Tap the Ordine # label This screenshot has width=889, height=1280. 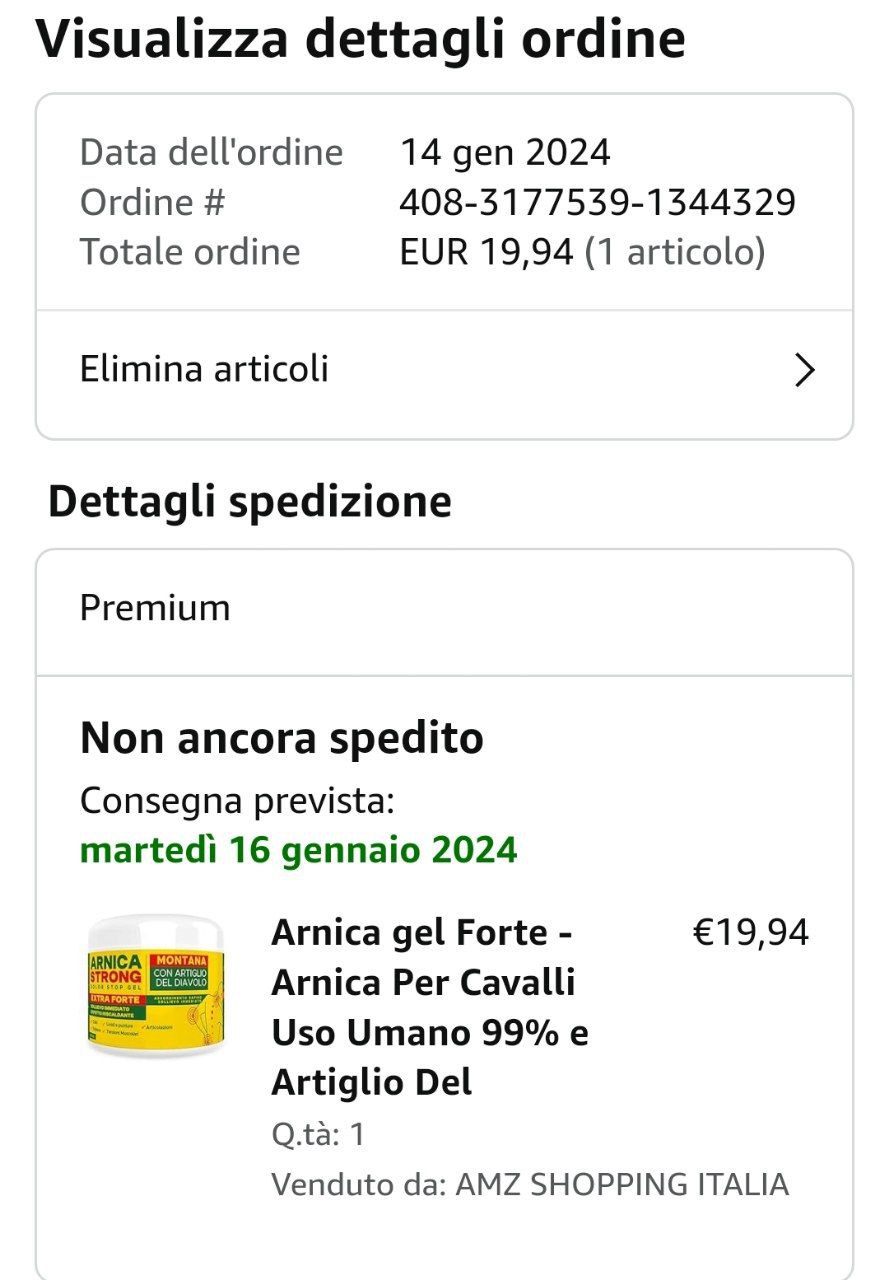[152, 203]
